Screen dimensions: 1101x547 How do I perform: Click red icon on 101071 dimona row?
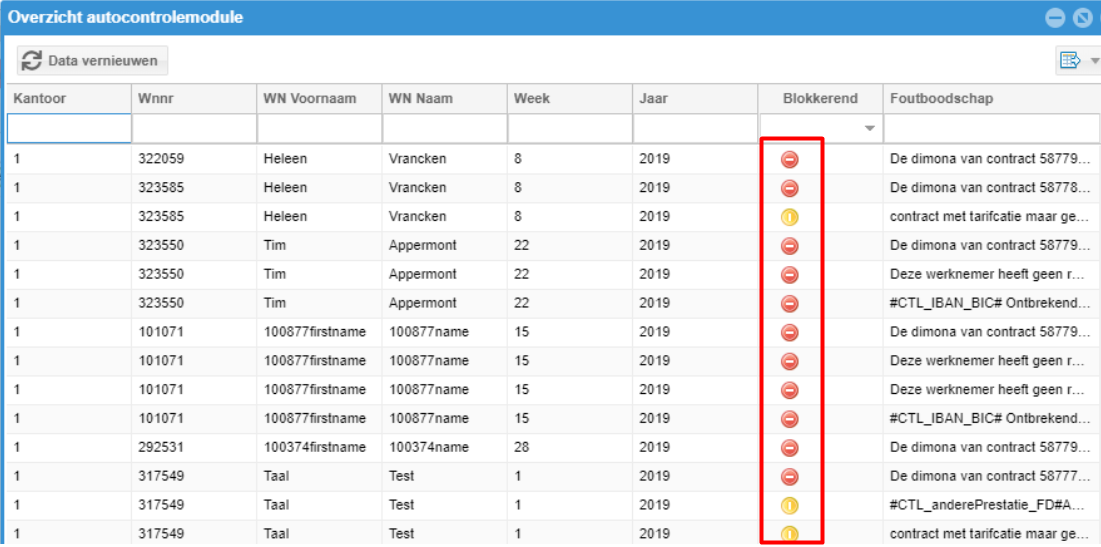pyautogui.click(x=790, y=332)
